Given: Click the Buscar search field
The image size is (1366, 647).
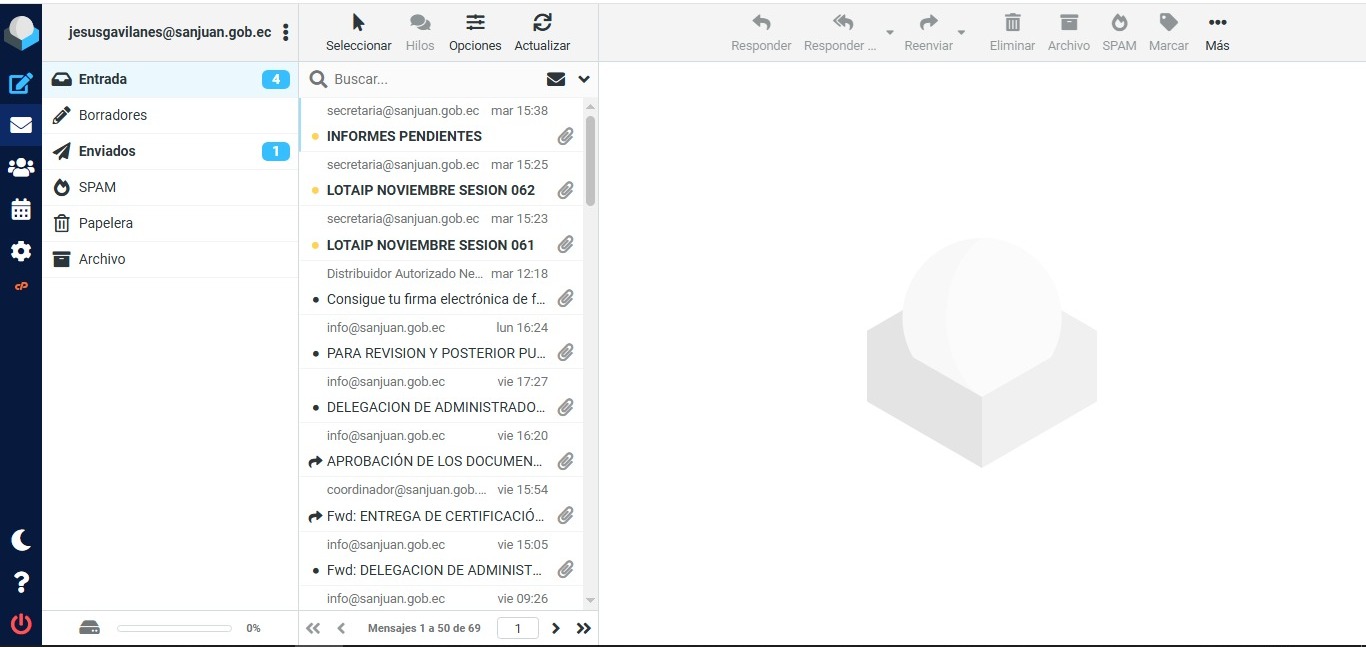Looking at the screenshot, I should (x=430, y=79).
